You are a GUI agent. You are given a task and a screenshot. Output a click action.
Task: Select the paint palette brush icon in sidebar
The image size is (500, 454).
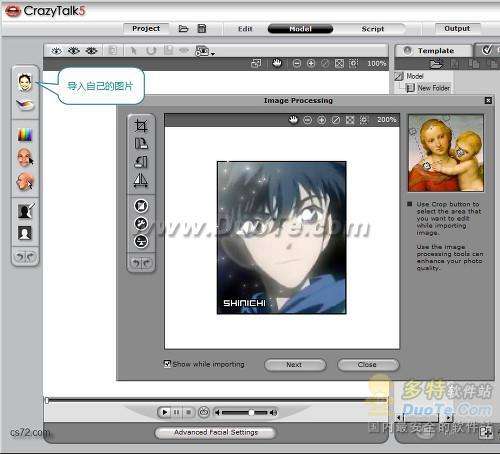pos(25,105)
